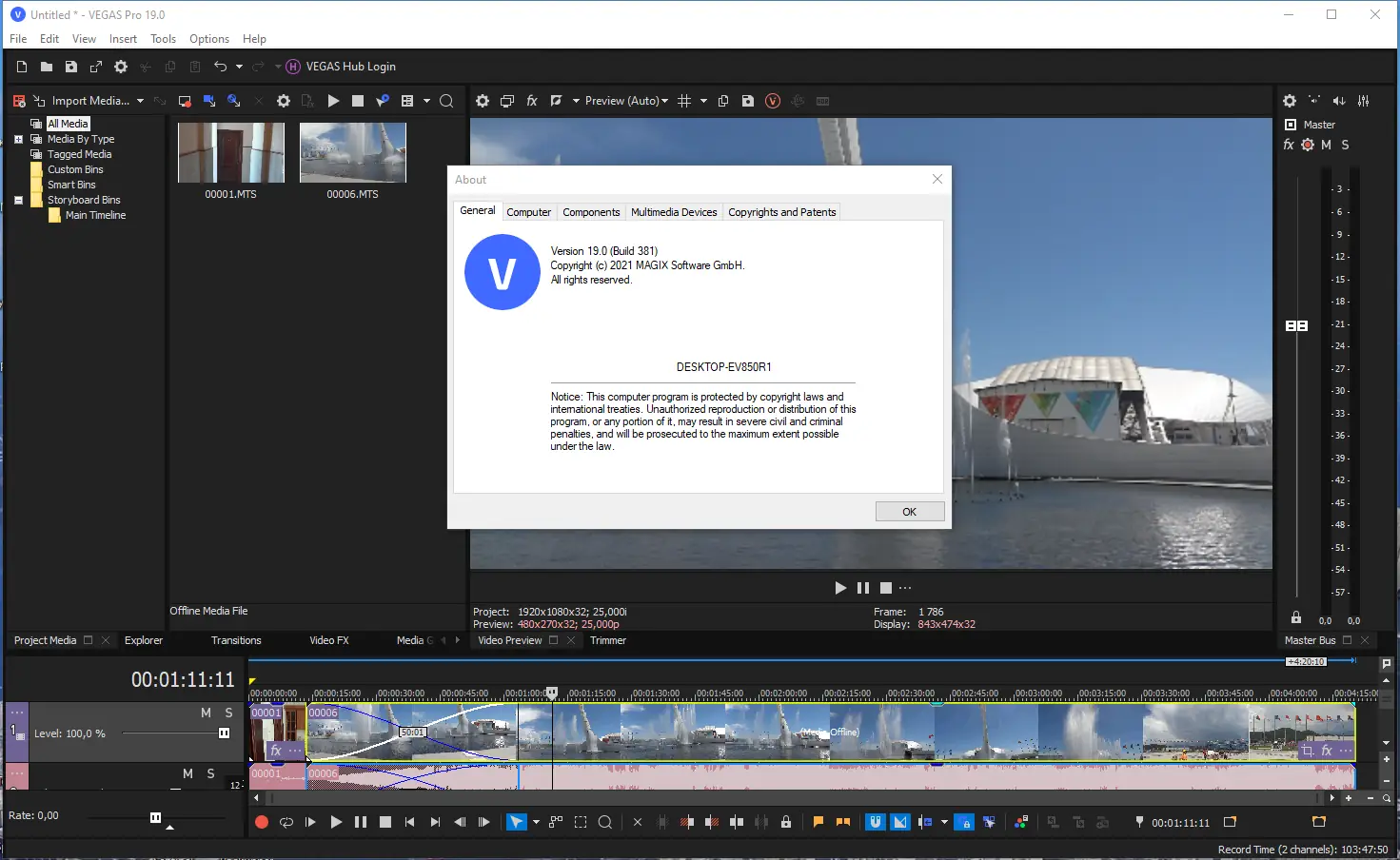
Task: Open Media Properties gear in the Project Media toolbar
Action: tap(284, 101)
